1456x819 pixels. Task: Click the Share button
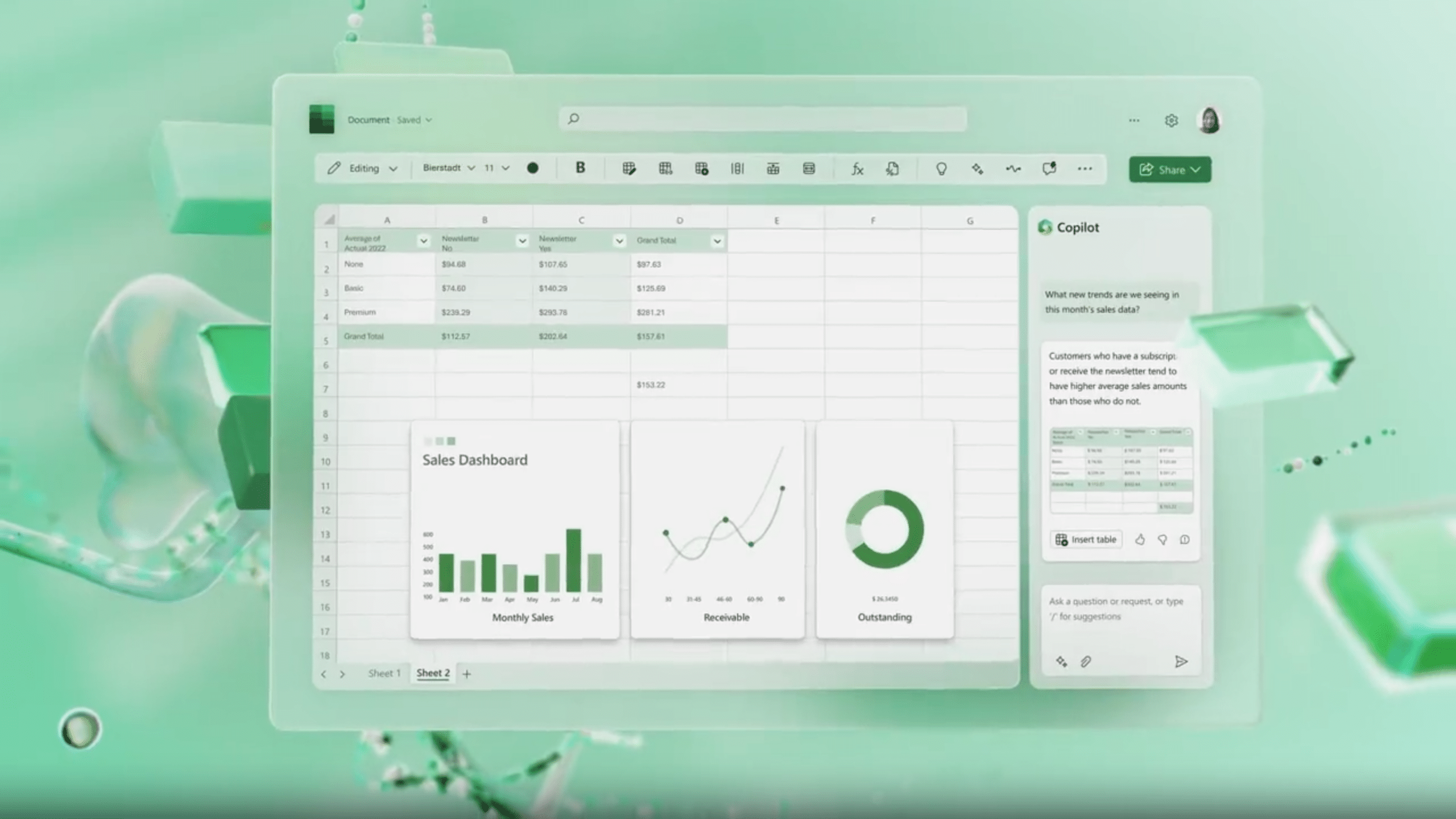click(x=1169, y=169)
